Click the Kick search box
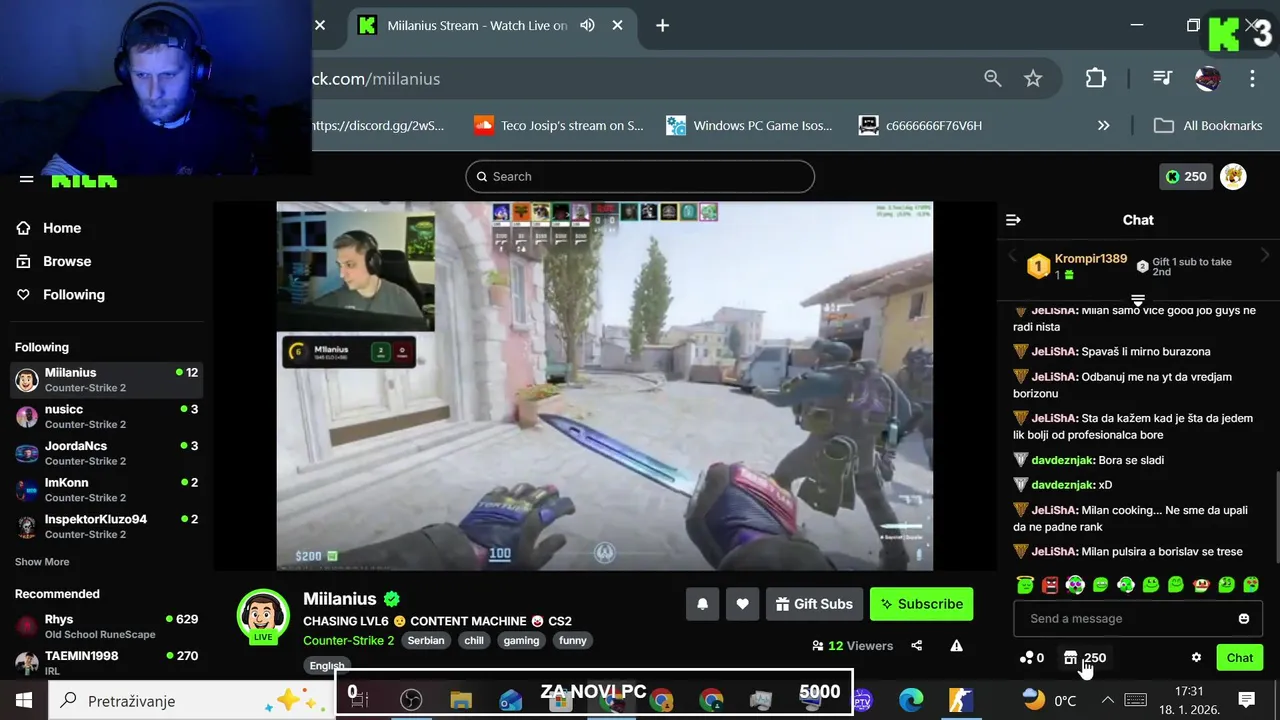1280x720 pixels. pos(640,177)
